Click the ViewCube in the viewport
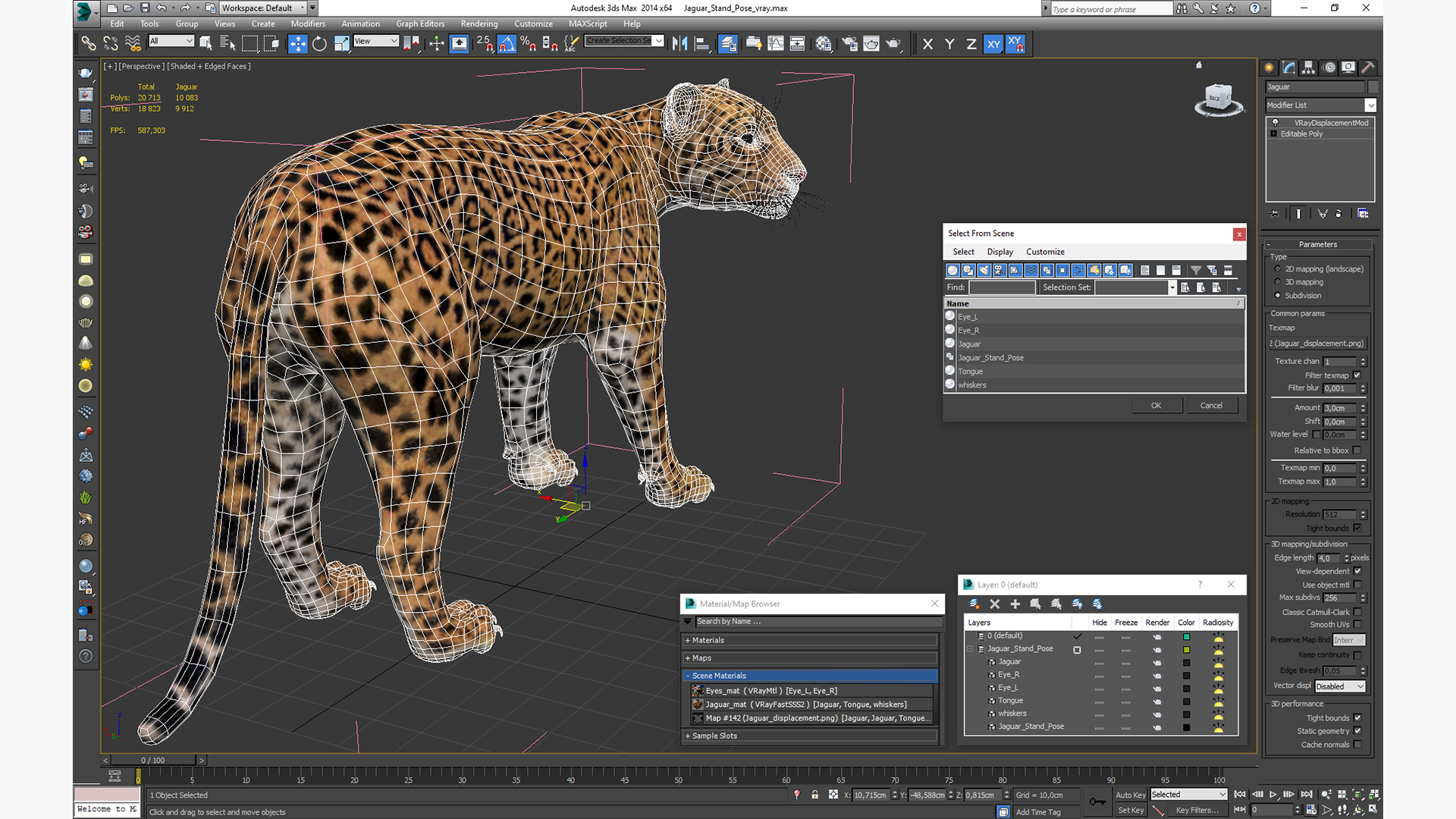The image size is (1456, 819). (1219, 99)
